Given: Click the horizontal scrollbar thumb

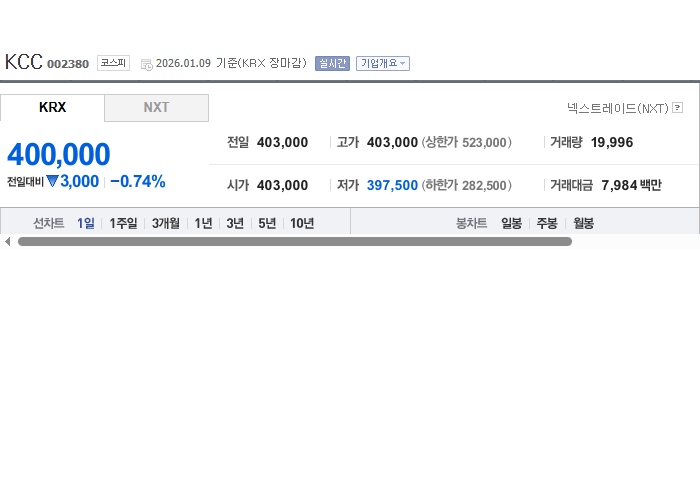Looking at the screenshot, I should tap(295, 241).
